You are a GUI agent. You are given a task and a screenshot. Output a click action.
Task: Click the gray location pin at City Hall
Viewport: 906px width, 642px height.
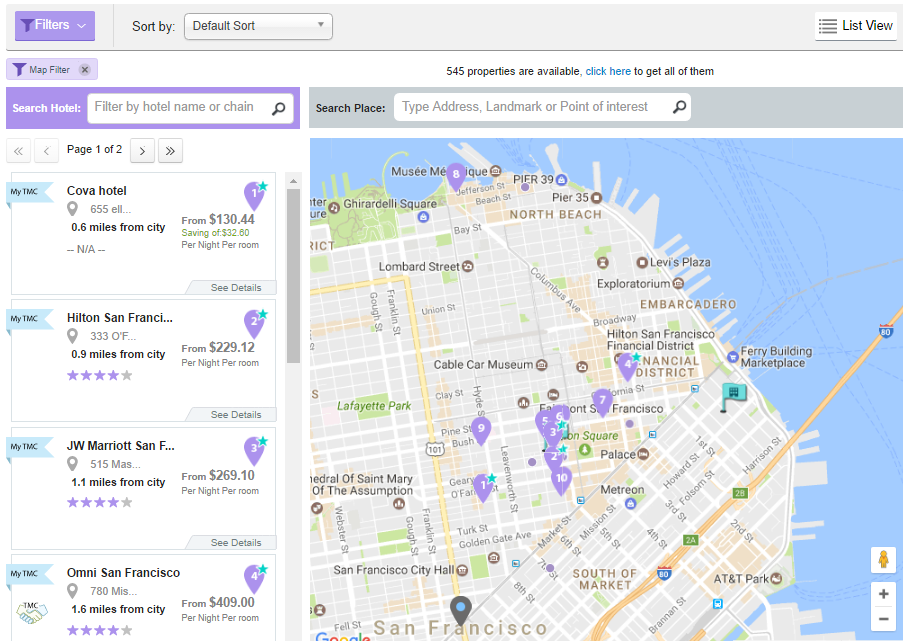[461, 611]
